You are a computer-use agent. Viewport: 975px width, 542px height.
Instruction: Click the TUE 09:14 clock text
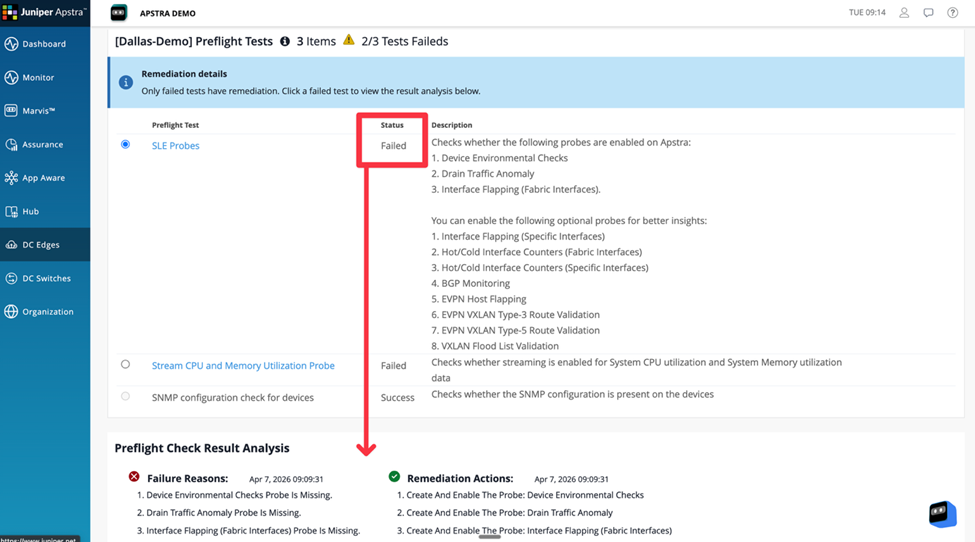867,12
